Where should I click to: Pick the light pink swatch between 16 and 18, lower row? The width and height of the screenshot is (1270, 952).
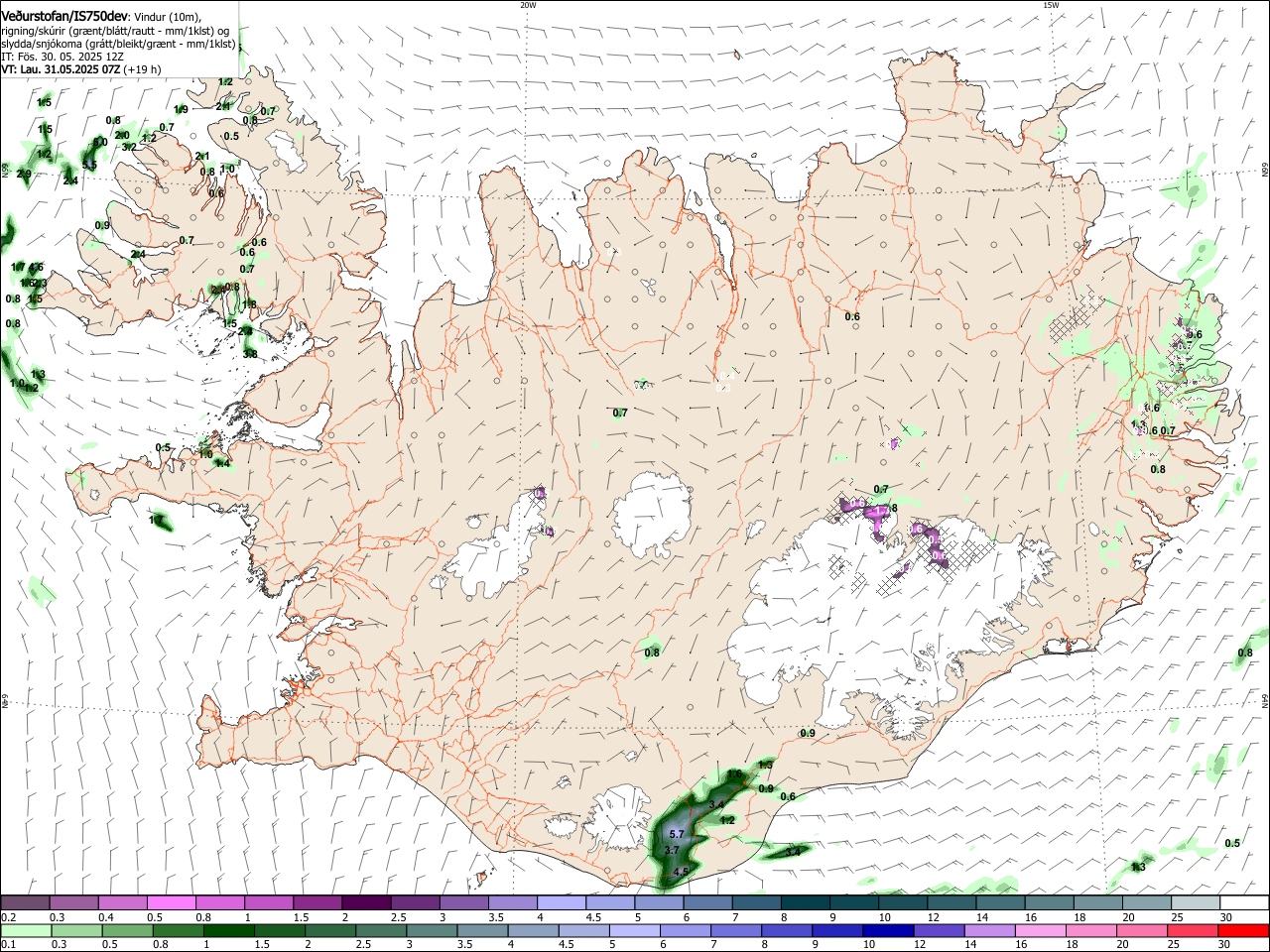click(1040, 931)
